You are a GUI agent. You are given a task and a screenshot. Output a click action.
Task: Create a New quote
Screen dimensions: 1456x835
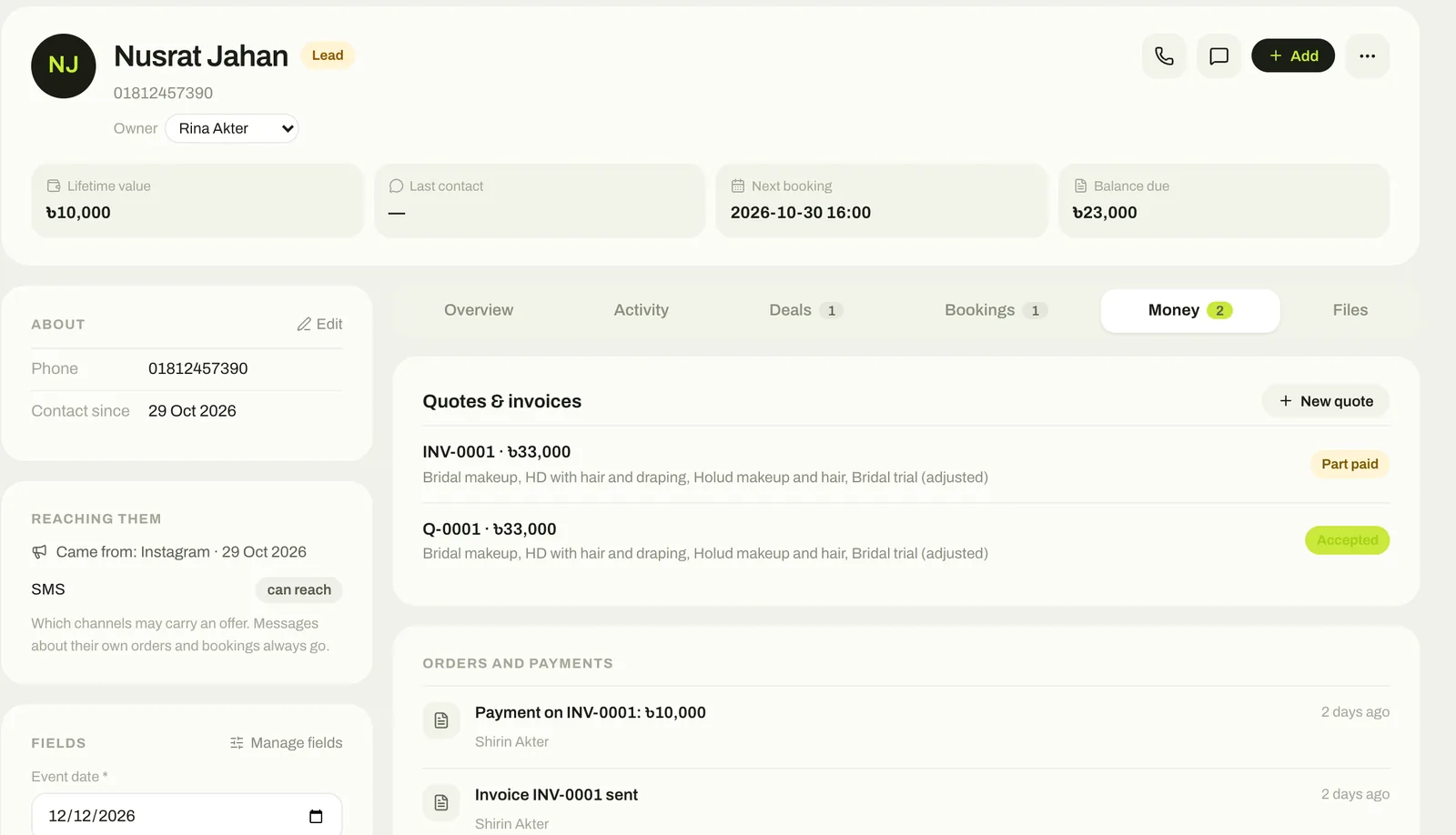1326,401
